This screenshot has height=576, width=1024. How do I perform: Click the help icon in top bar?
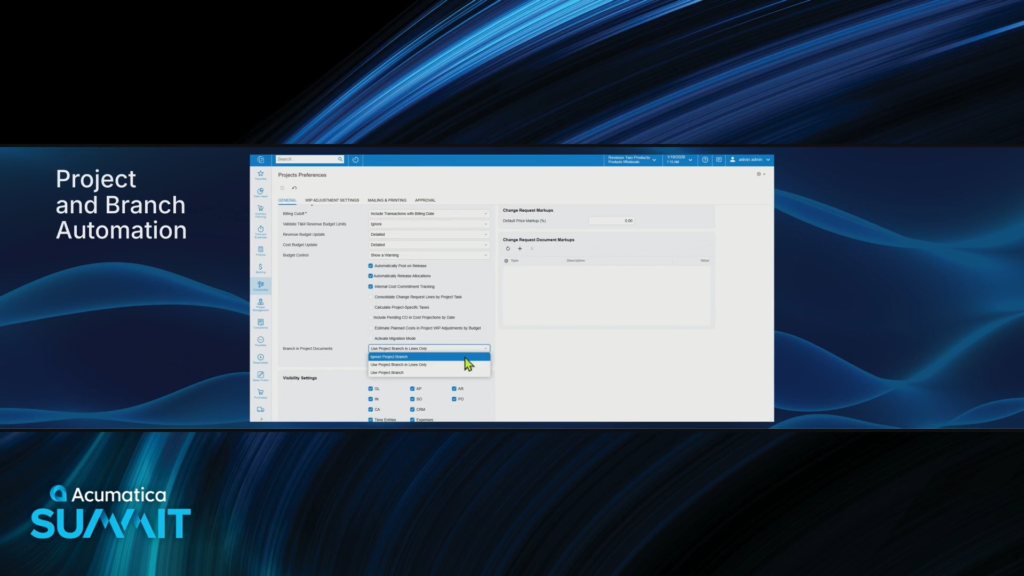coord(704,159)
